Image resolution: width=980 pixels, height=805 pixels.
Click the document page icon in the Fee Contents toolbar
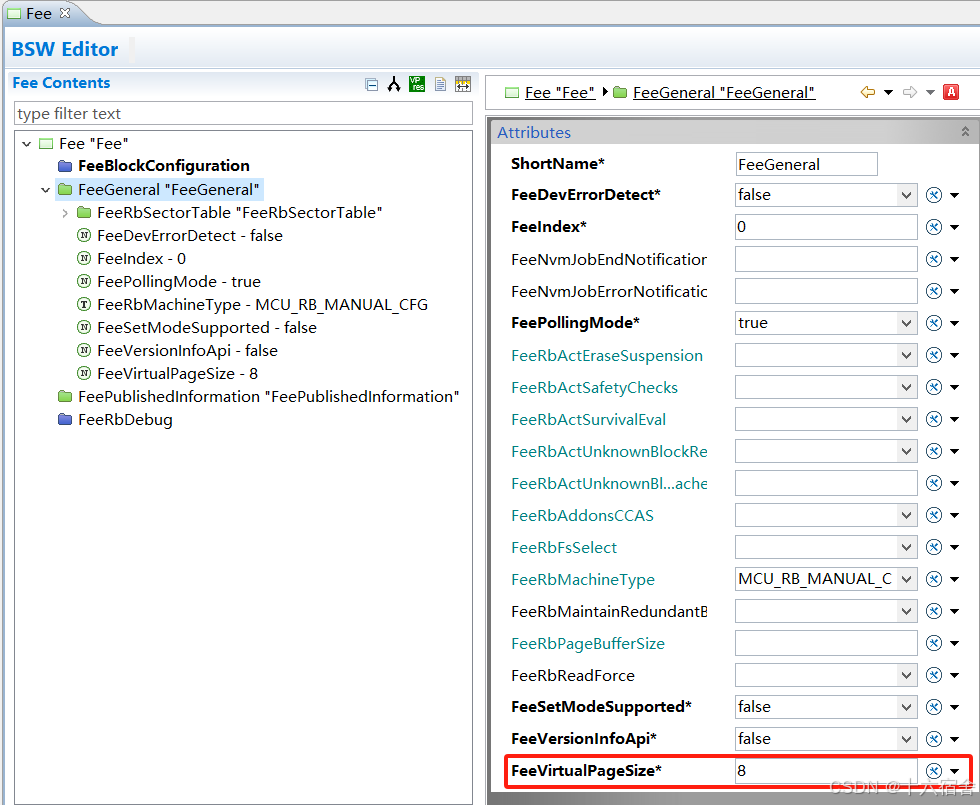click(440, 85)
